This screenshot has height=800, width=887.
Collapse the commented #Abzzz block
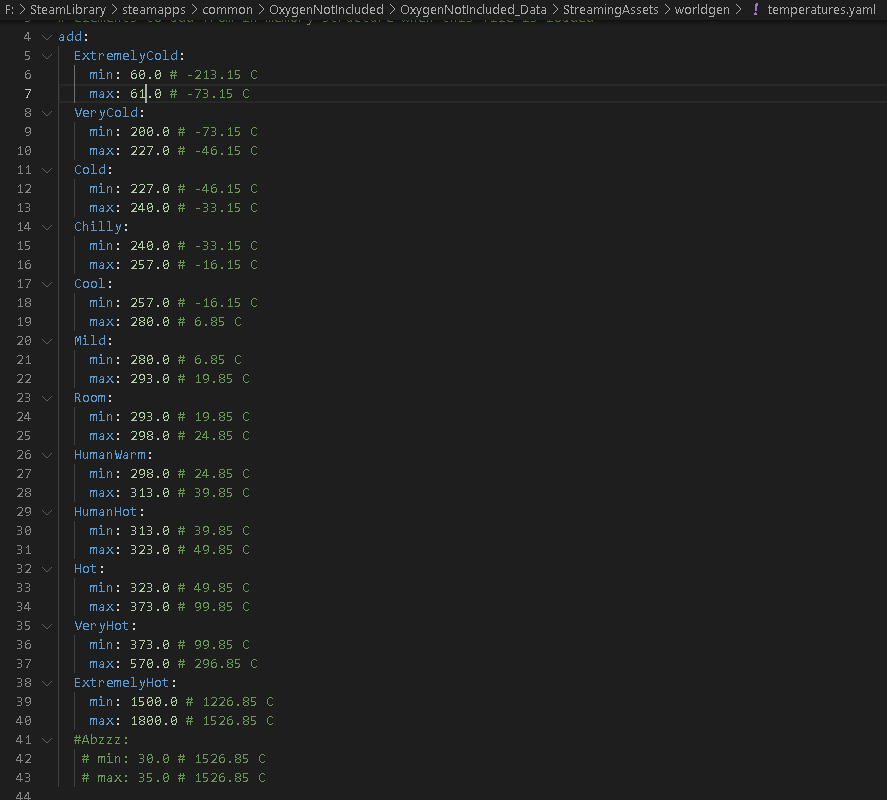pyautogui.click(x=47, y=740)
